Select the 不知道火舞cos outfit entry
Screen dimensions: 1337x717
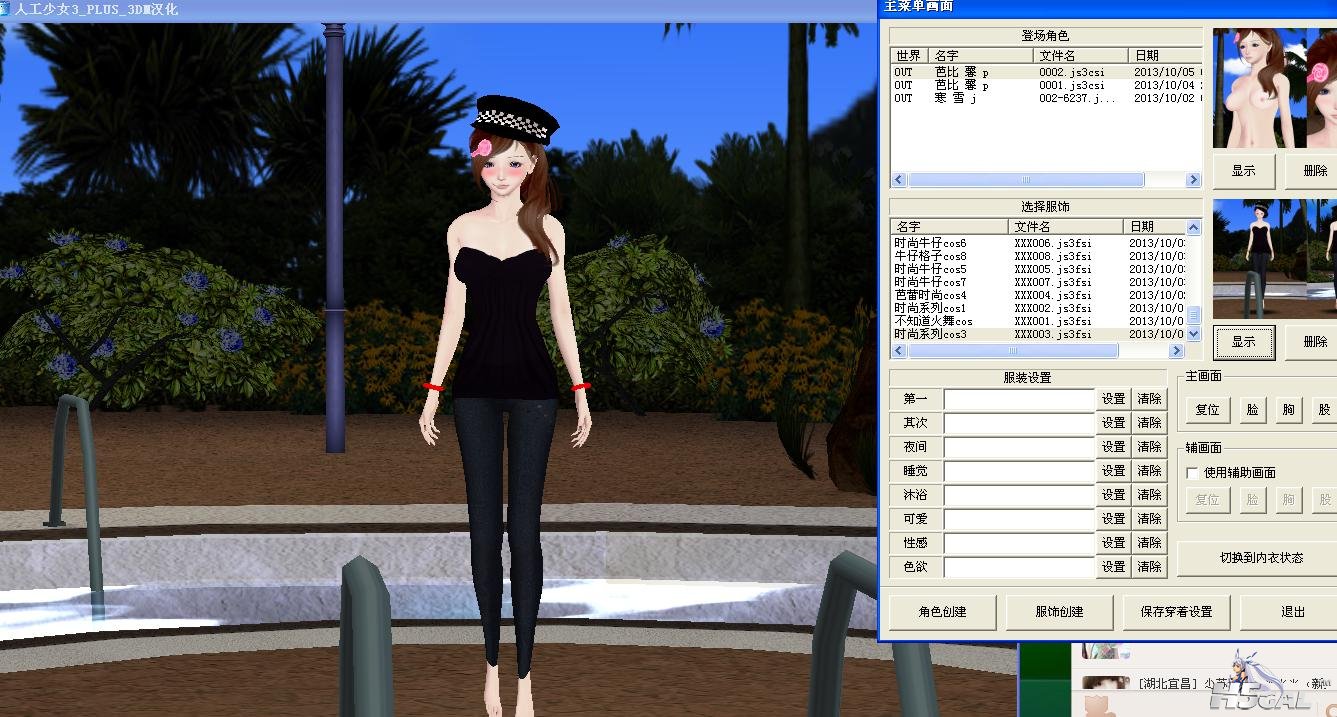pos(934,321)
